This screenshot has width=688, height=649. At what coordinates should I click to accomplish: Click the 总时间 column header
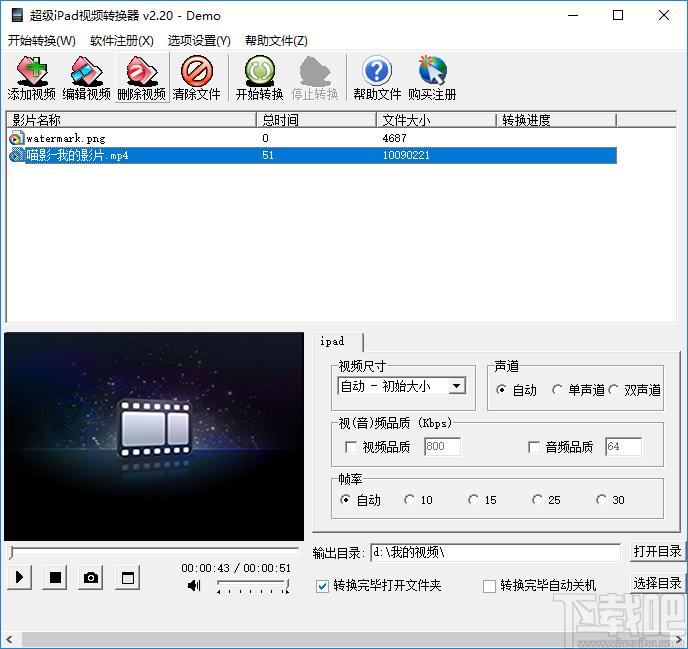point(316,120)
